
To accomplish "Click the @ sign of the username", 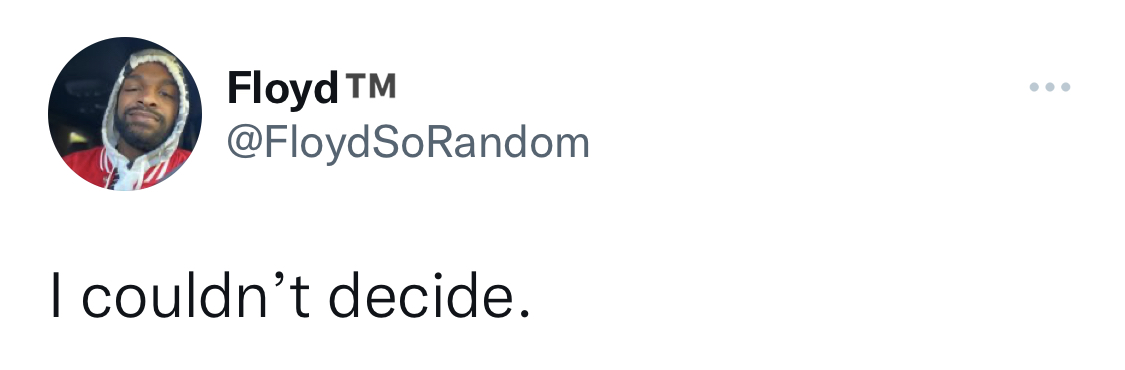I will [x=245, y=144].
